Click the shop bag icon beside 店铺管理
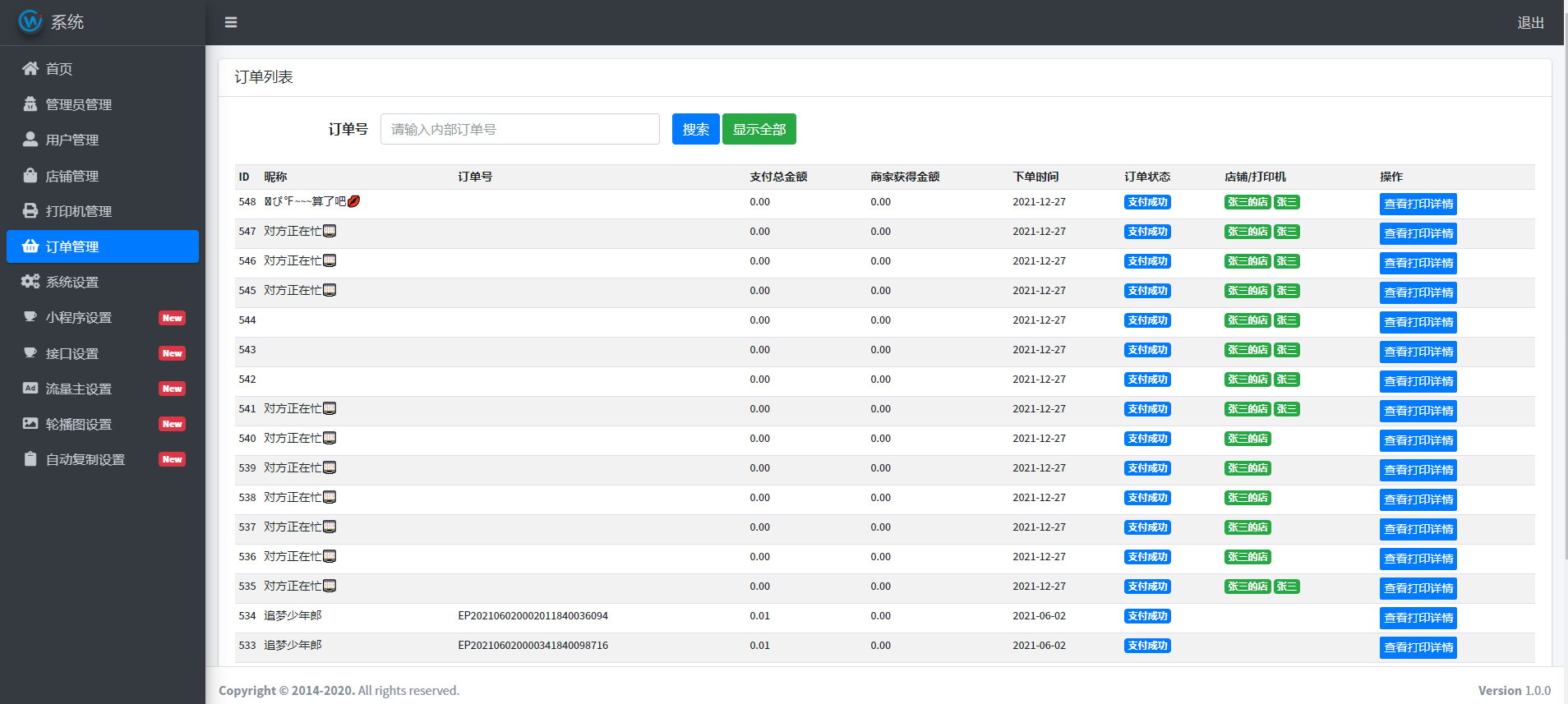Image resolution: width=1568 pixels, height=704 pixels. click(x=30, y=176)
